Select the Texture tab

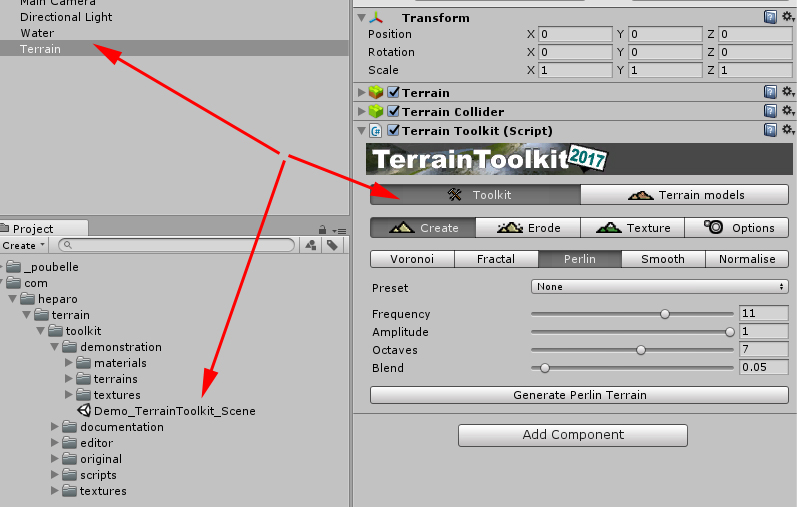[x=633, y=228]
